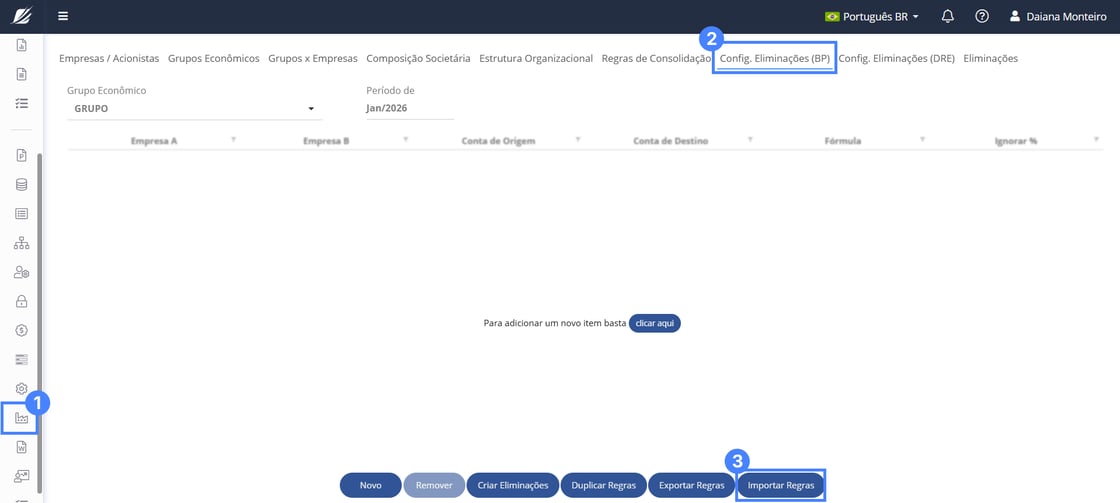The height and width of the screenshot is (503, 1120).
Task: Sort by the Conta de Origem header
Action: click(x=498, y=141)
